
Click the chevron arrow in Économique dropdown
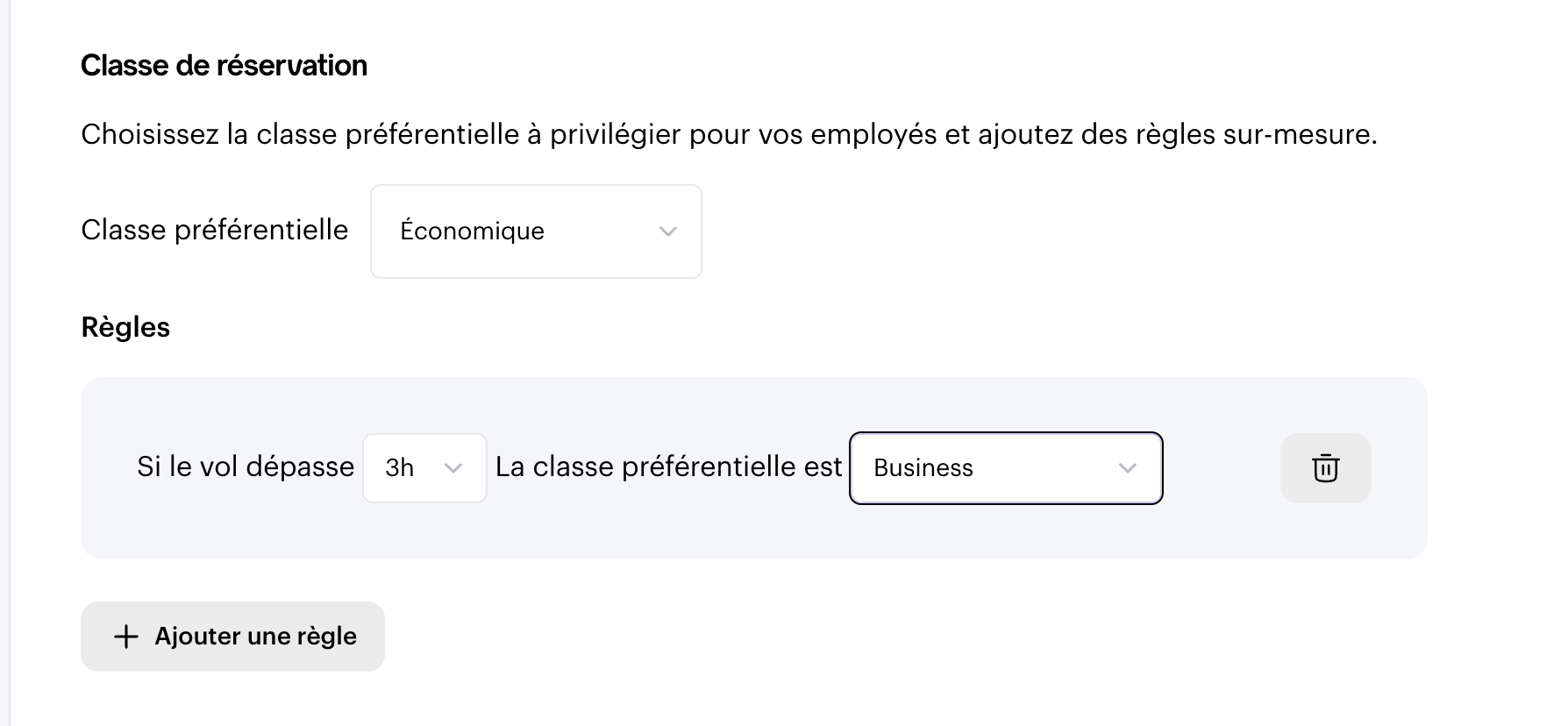coord(668,231)
